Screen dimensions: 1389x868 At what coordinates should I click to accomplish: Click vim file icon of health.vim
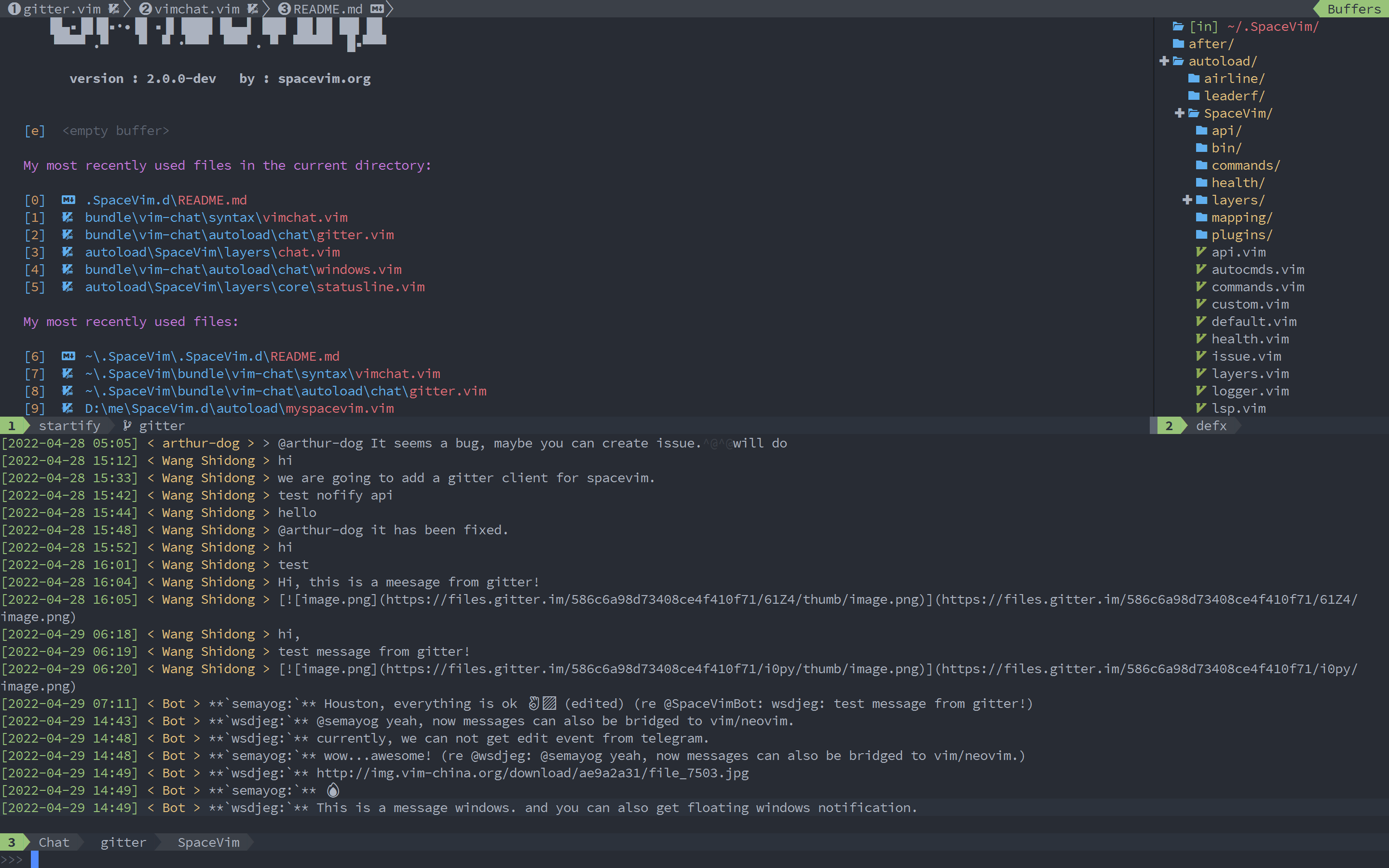(x=1201, y=339)
